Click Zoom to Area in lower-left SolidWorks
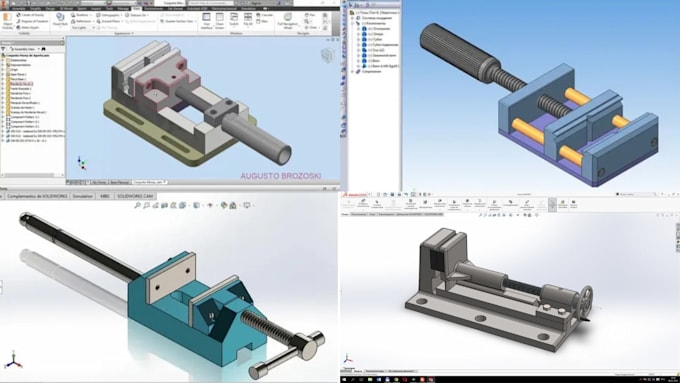Screen dimensions: 680x383 [147, 205]
